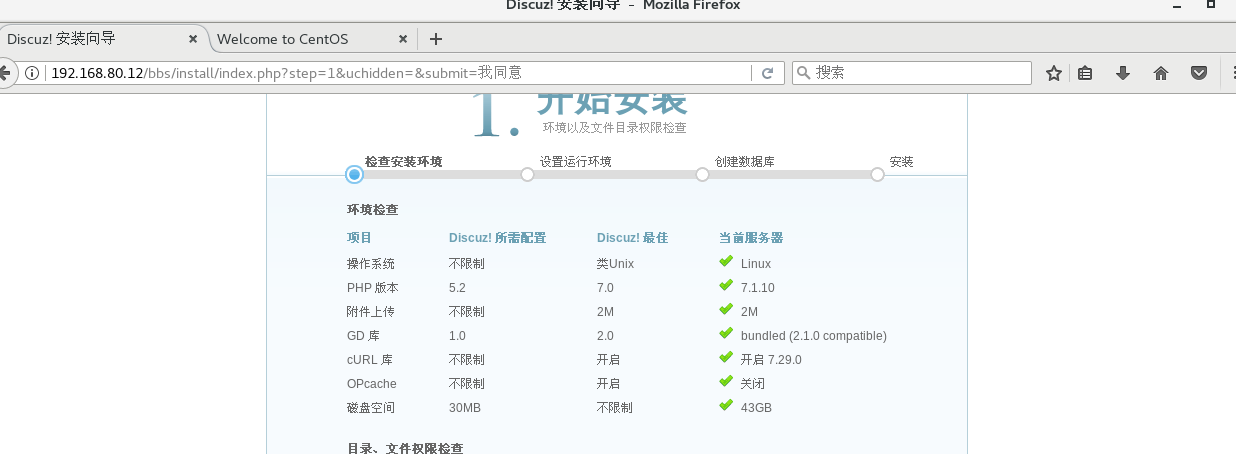Click the 附件上传 row label
This screenshot has height=454, width=1236.
click(371, 312)
